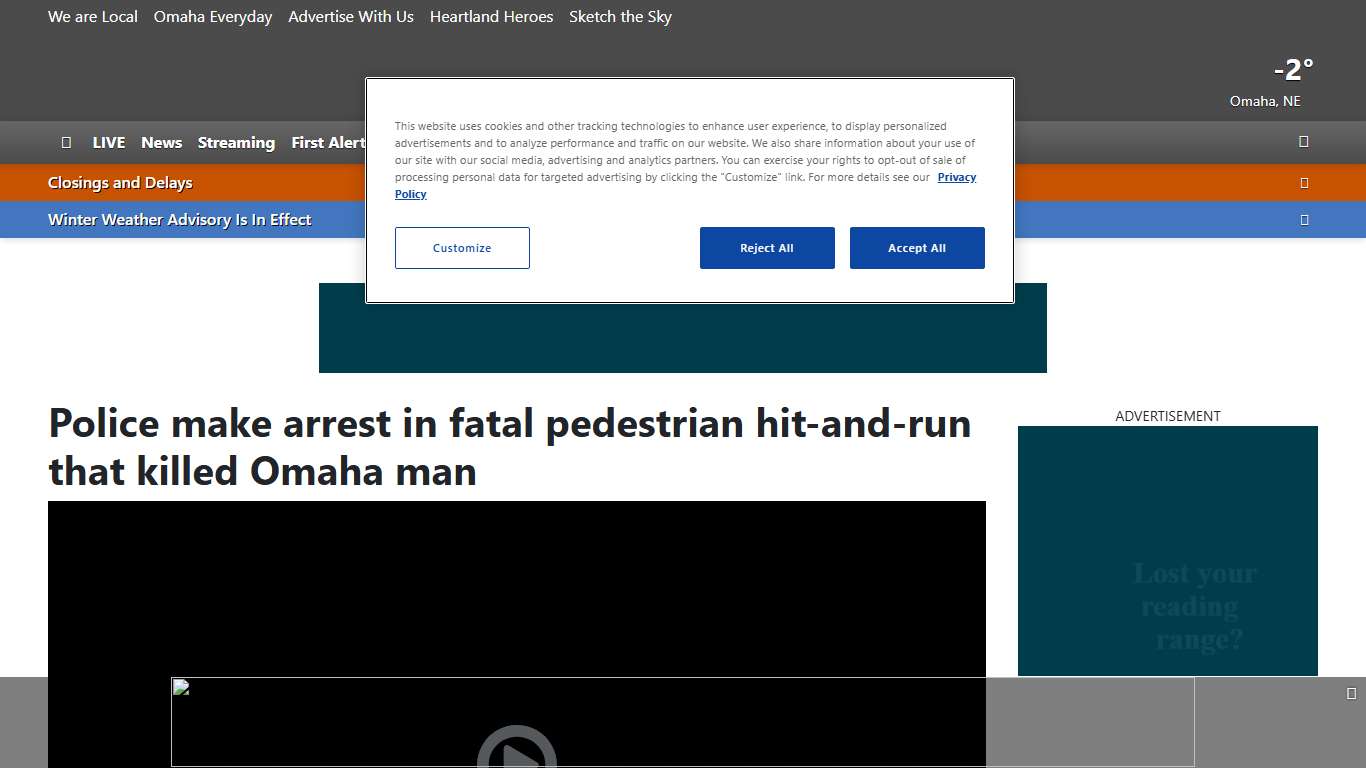Click the icon on the Closings and Delays banner
The image size is (1366, 768).
click(1304, 183)
